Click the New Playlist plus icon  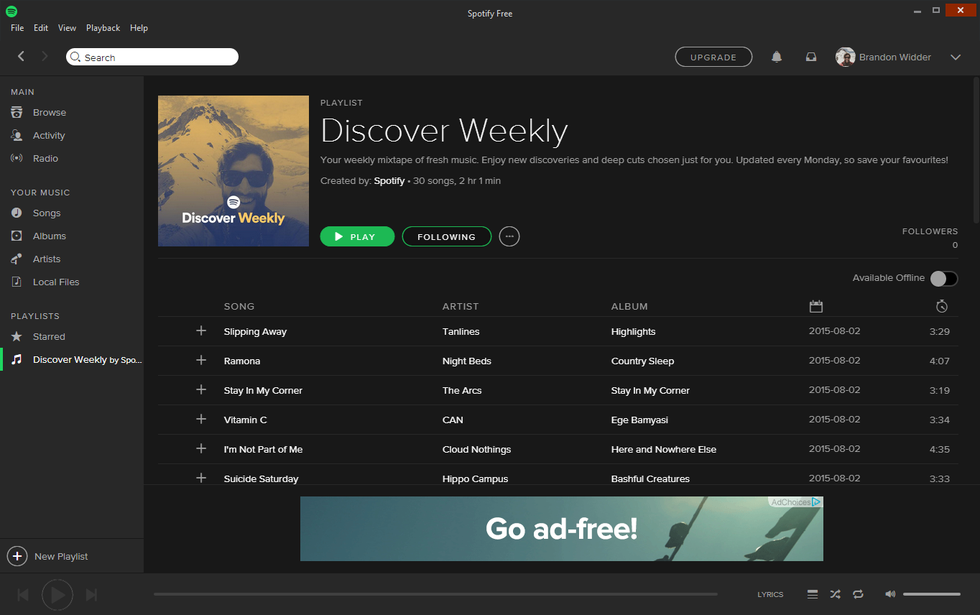[17, 556]
